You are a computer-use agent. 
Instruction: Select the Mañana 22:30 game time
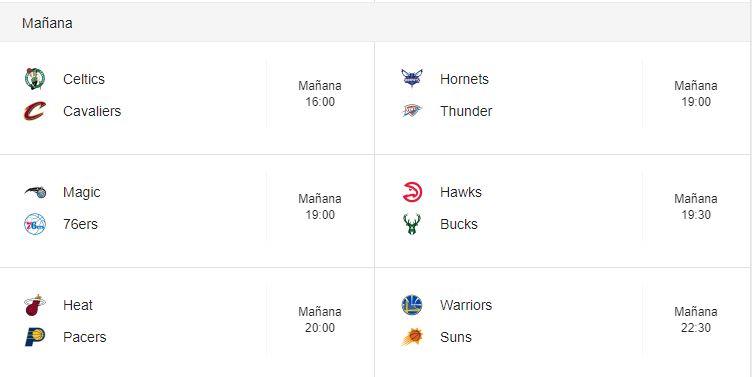tap(696, 319)
